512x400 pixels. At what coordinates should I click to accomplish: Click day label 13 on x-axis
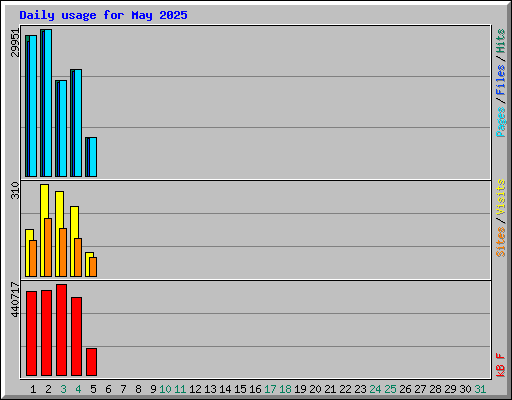point(210,389)
